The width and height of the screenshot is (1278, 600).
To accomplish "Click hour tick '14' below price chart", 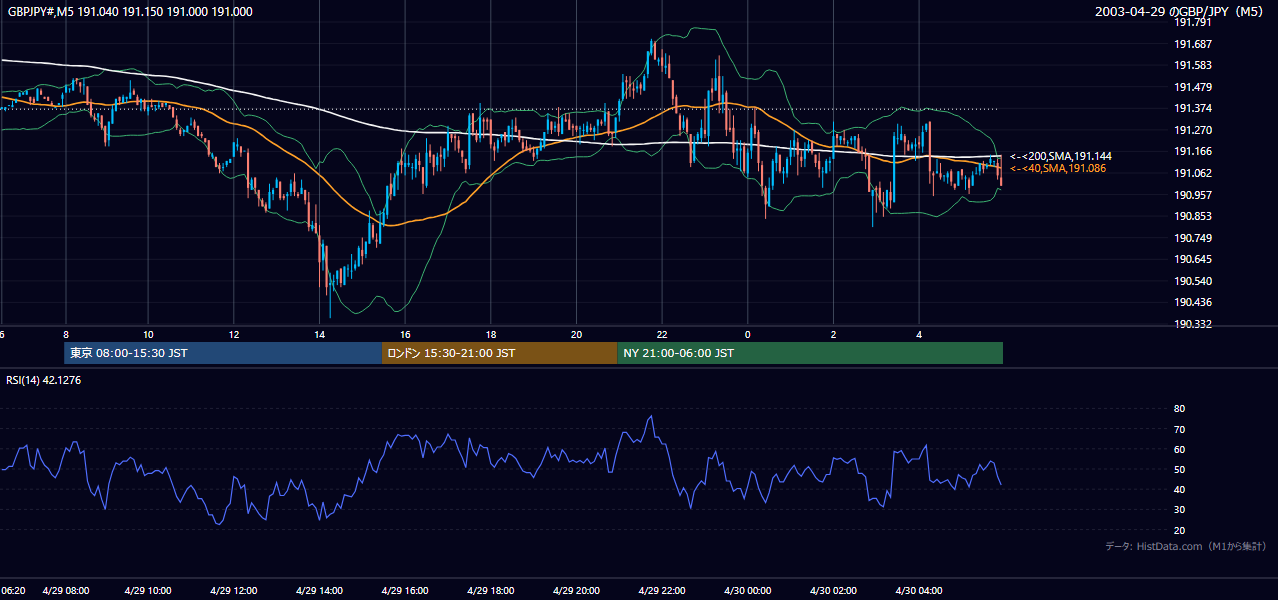I will [320, 334].
